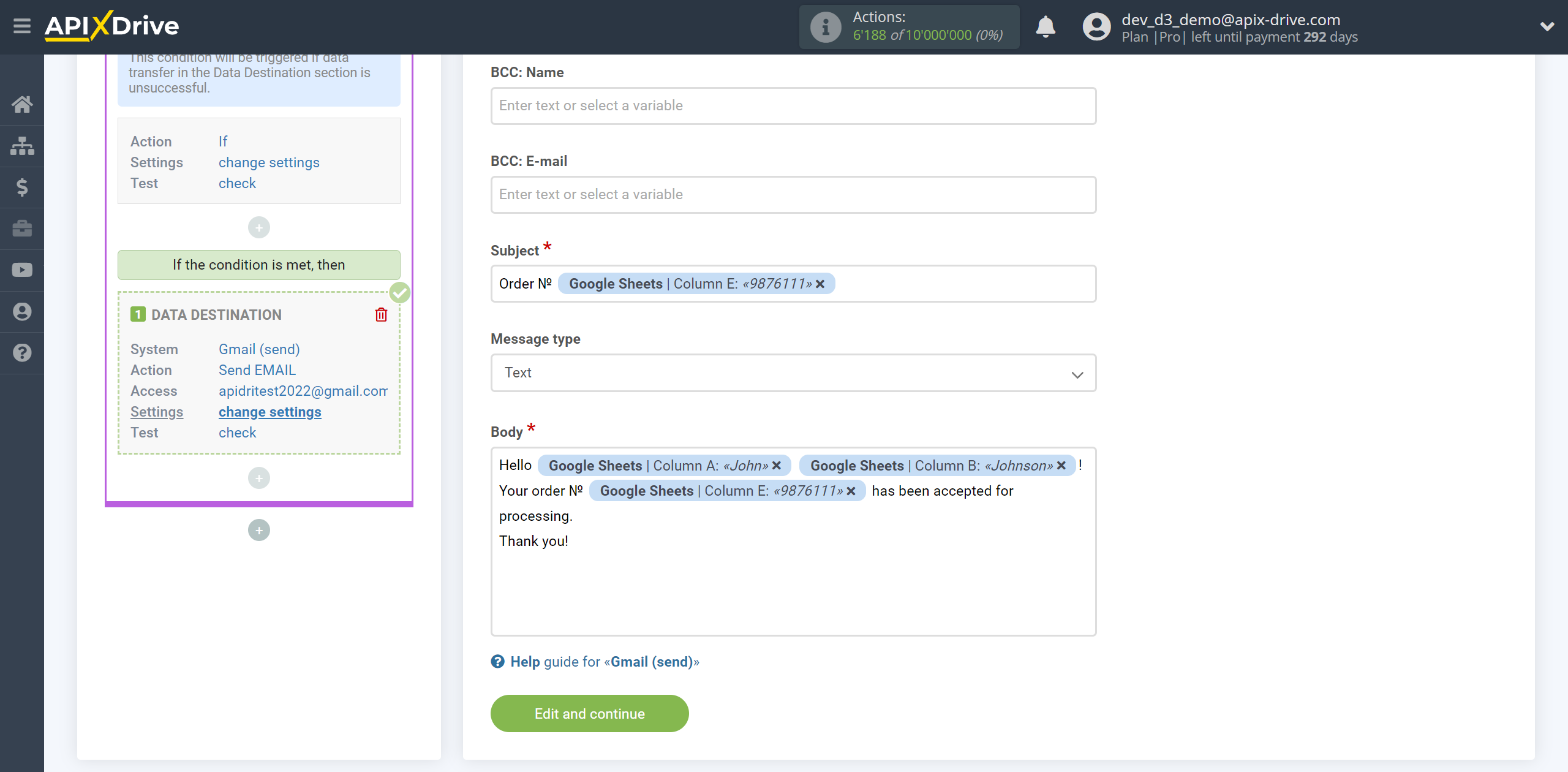The height and width of the screenshot is (772, 1568).
Task: Remove Column E variable from Subject
Action: click(x=820, y=284)
